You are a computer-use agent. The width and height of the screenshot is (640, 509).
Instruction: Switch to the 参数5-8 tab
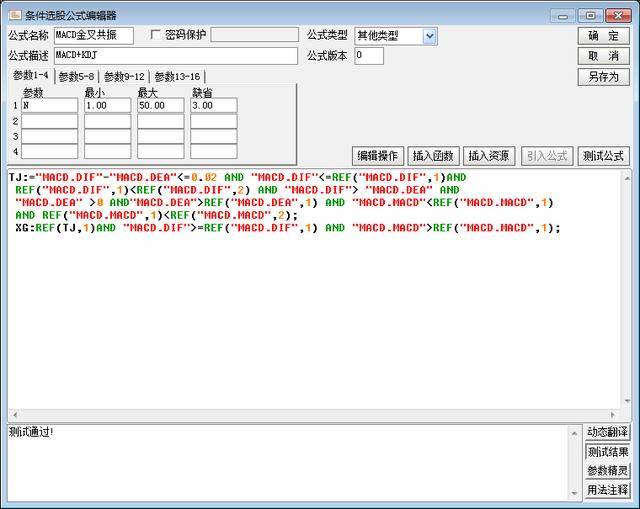[x=77, y=76]
